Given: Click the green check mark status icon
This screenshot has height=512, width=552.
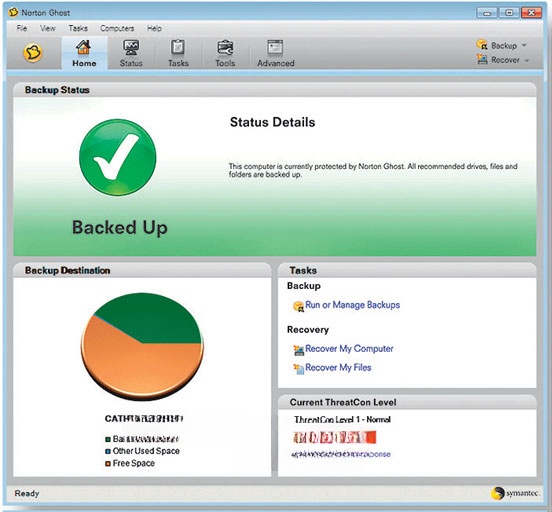Looking at the screenshot, I should click(118, 157).
